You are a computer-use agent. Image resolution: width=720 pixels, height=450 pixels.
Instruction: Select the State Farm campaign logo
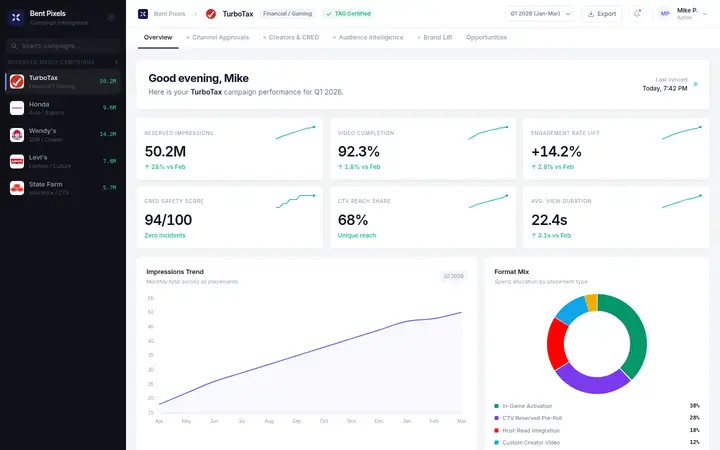coord(17,188)
